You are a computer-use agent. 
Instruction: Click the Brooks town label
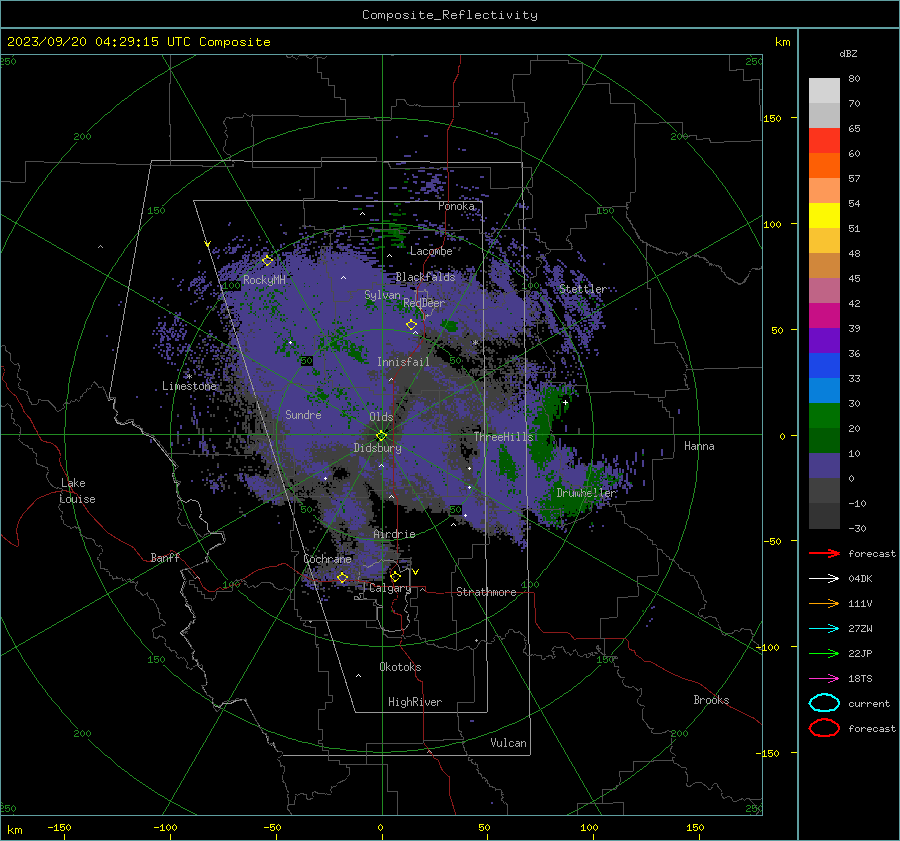pyautogui.click(x=711, y=700)
